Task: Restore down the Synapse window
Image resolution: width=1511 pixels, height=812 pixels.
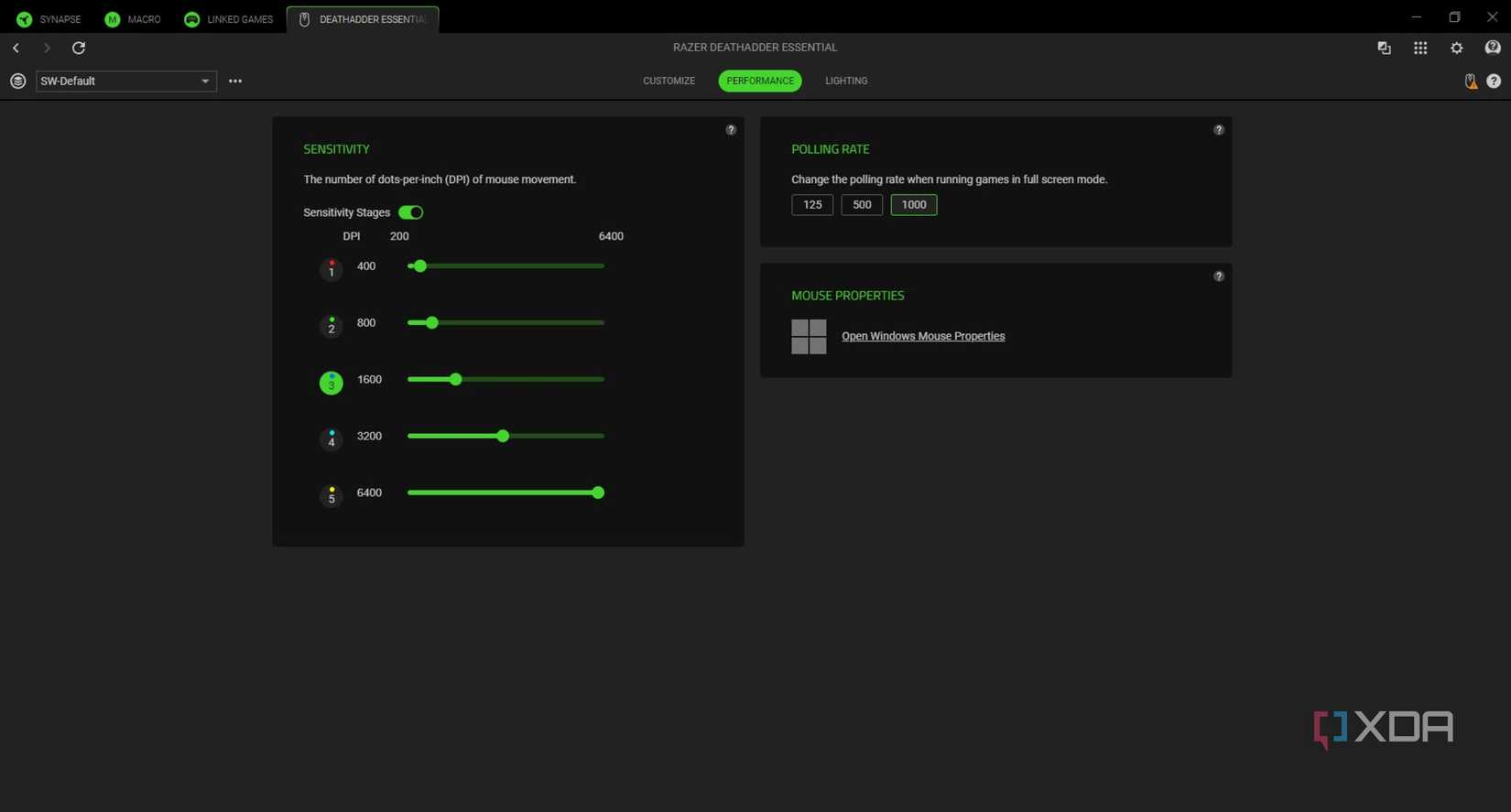Action: pyautogui.click(x=1454, y=17)
